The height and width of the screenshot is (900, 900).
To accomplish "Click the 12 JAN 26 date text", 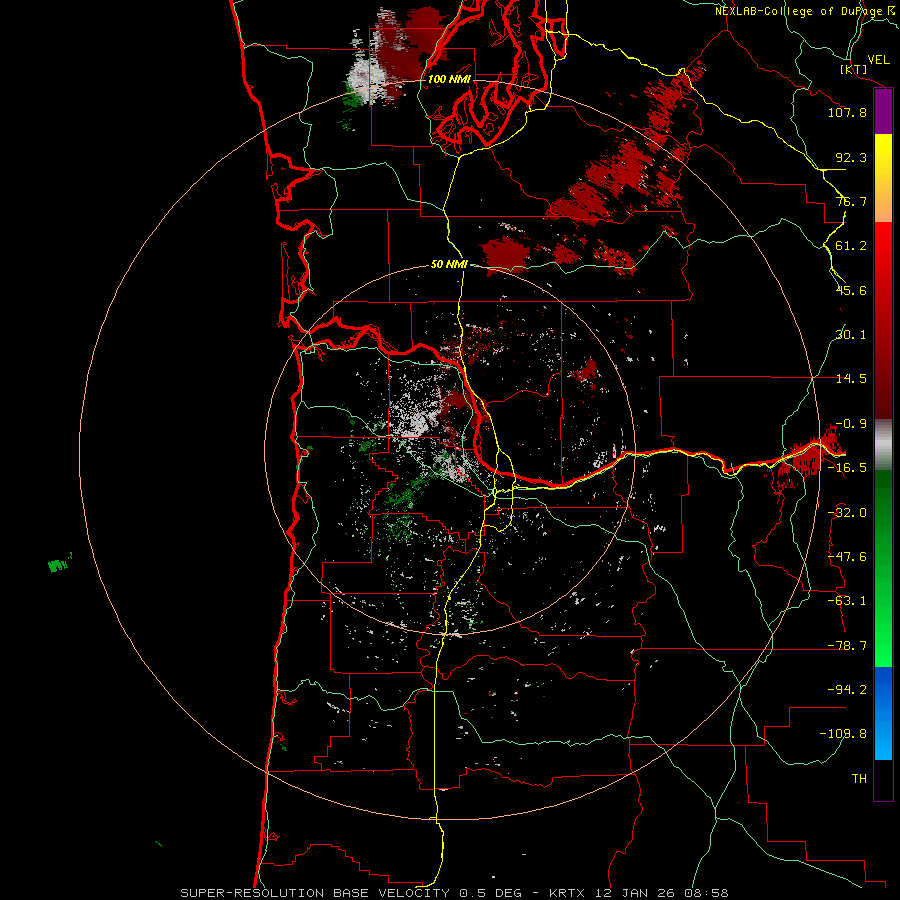I will click(633, 893).
